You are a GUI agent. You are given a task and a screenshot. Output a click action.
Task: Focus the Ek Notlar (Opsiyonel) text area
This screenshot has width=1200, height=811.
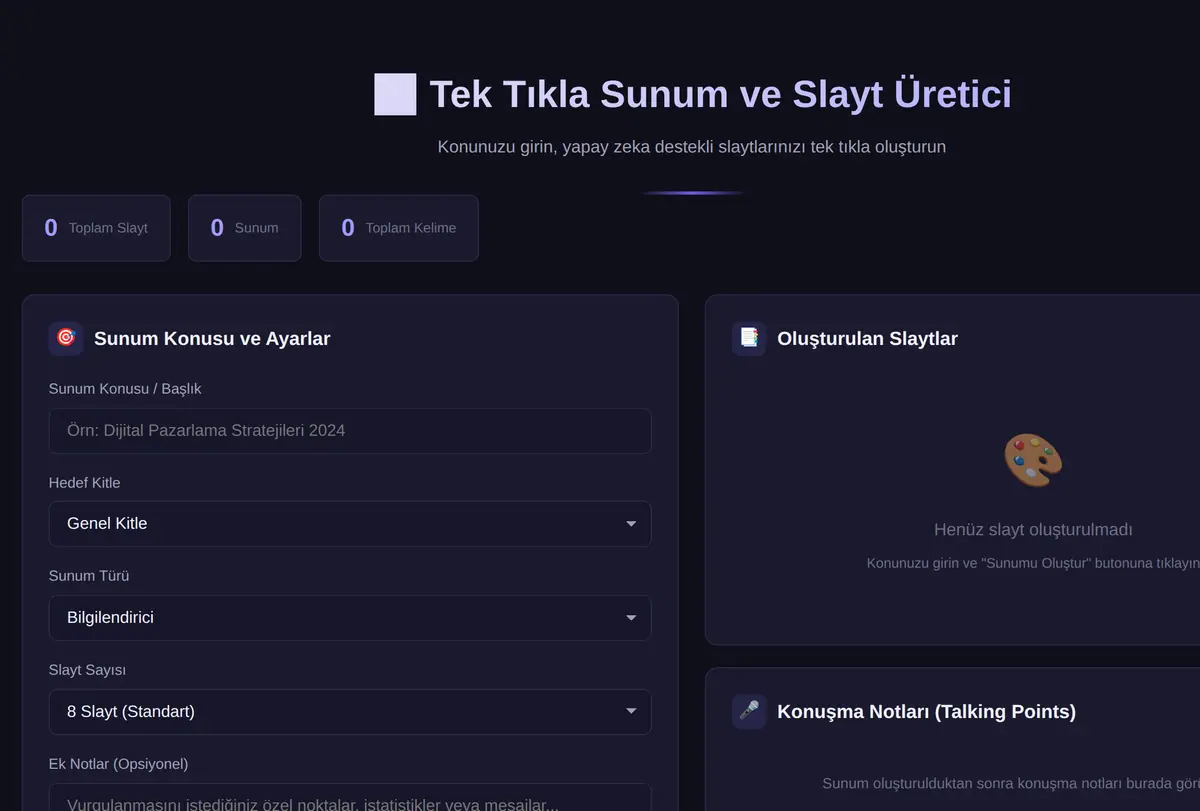pos(350,797)
